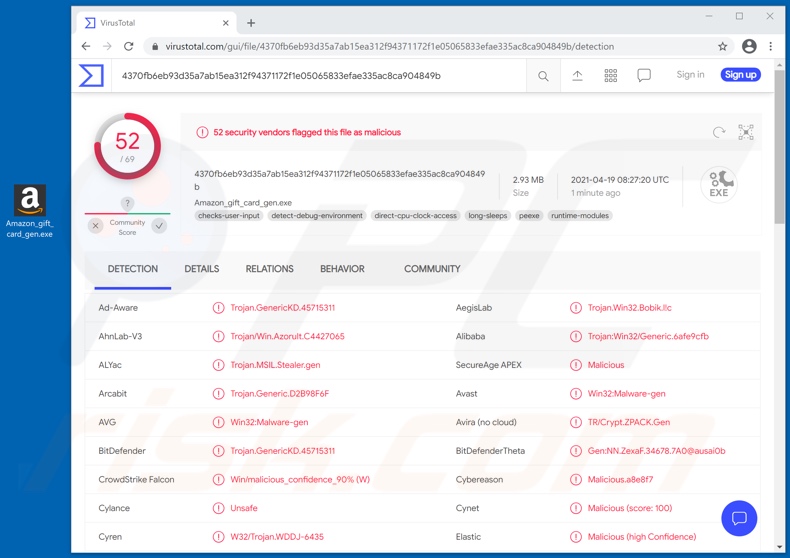This screenshot has width=790, height=558.
Task: Switch to the DETAILS tab
Action: pyautogui.click(x=201, y=269)
